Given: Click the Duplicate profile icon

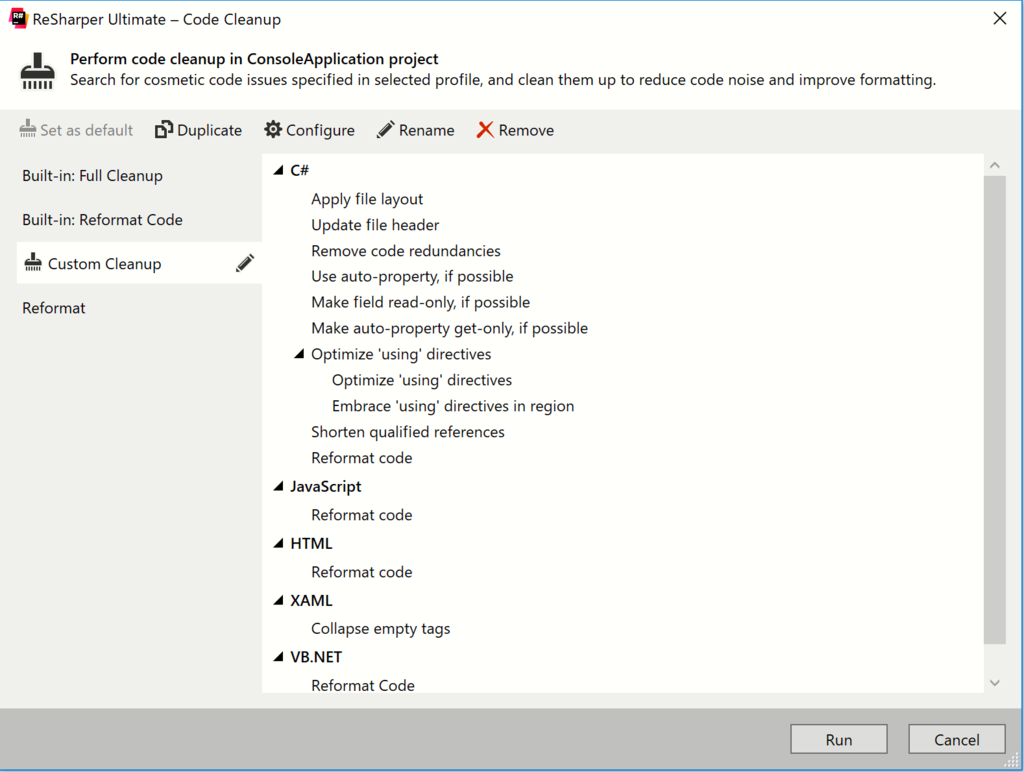Looking at the screenshot, I should click(163, 130).
